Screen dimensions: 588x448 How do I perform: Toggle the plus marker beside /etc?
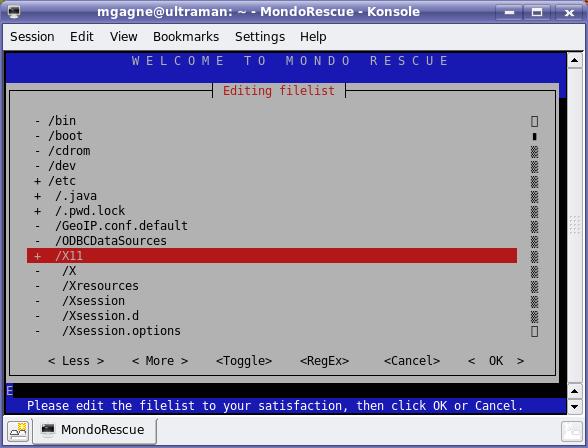(x=38, y=181)
